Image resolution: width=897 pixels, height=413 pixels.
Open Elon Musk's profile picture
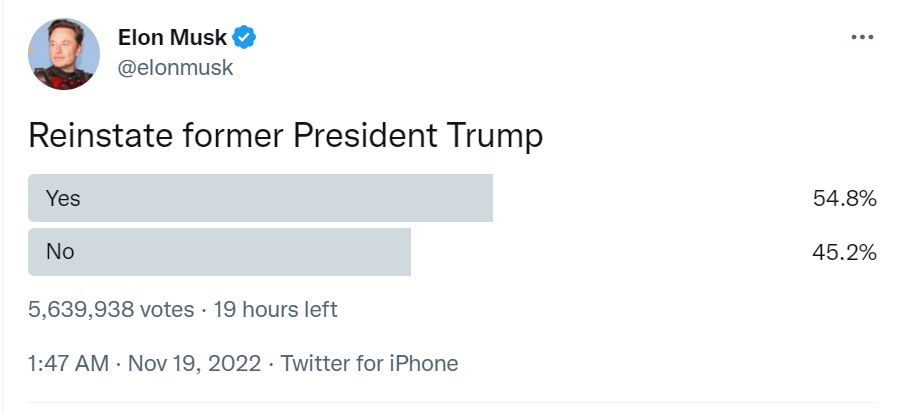tap(64, 54)
